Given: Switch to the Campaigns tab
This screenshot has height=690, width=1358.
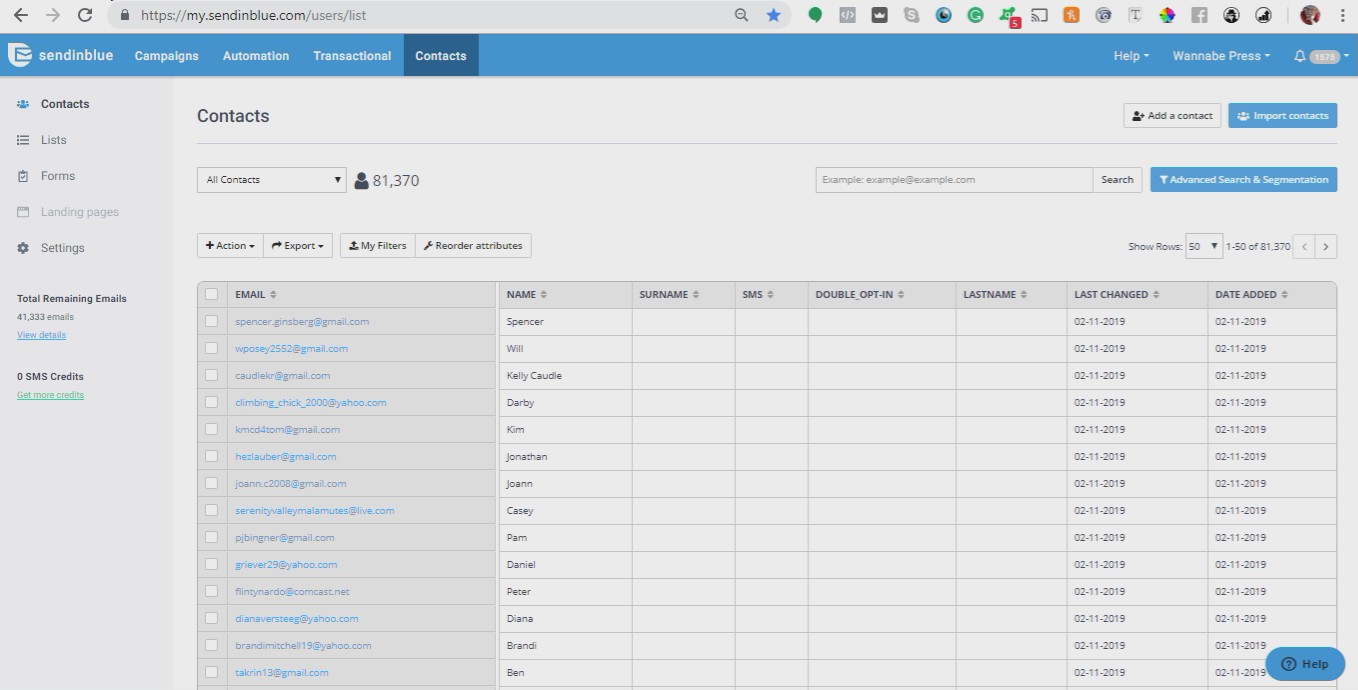Looking at the screenshot, I should pyautogui.click(x=166, y=55).
